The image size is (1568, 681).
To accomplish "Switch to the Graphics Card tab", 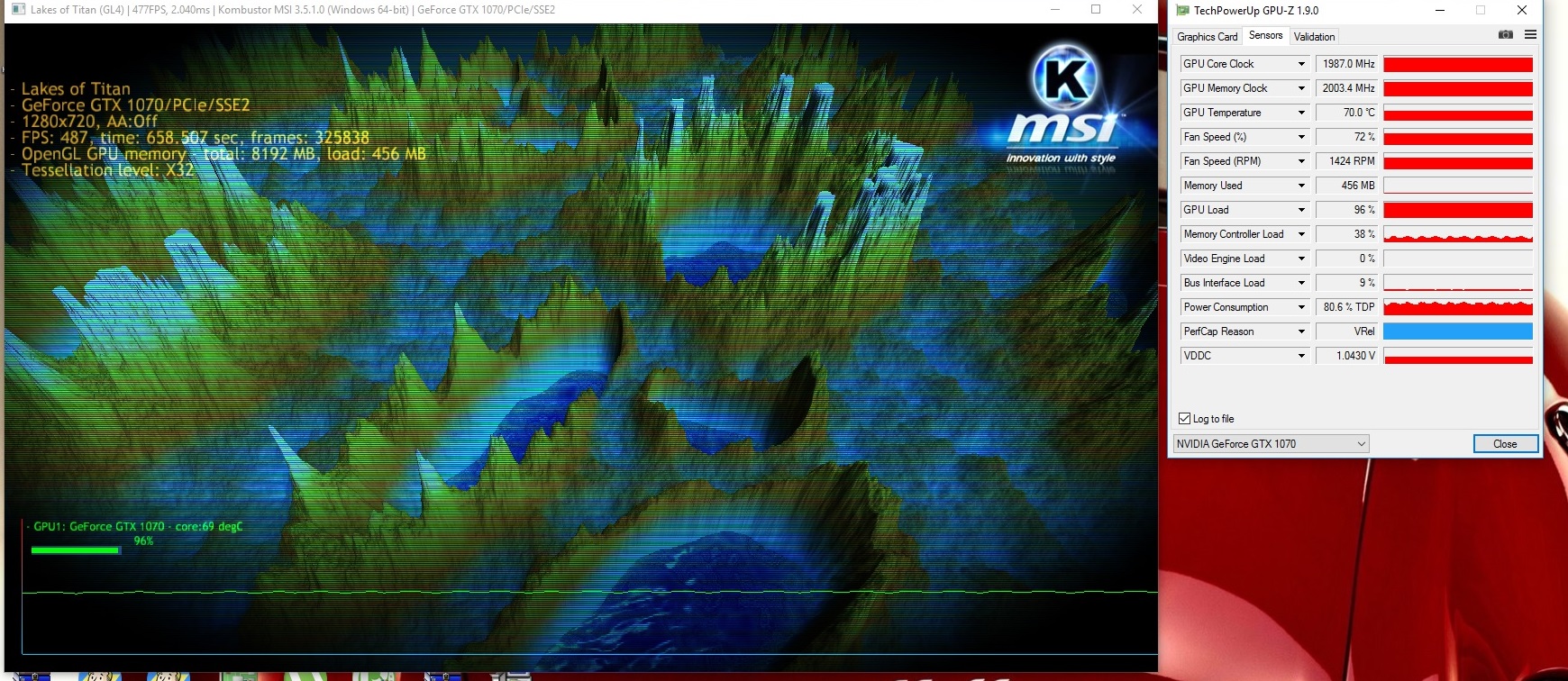I will tap(1208, 37).
